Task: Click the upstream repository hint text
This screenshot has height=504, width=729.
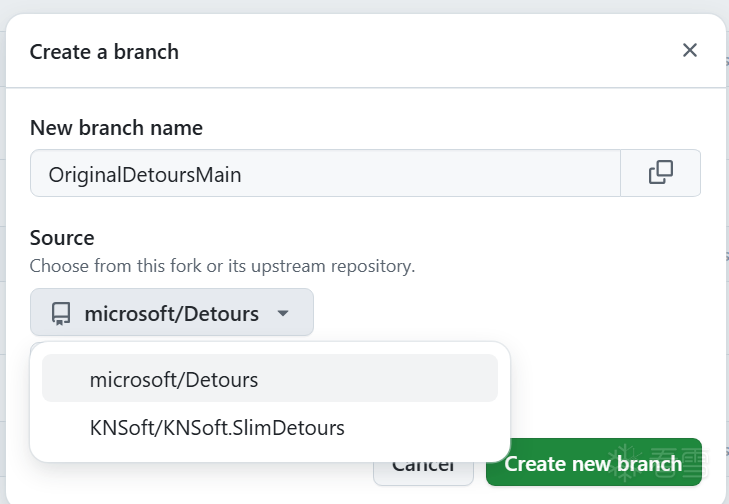Action: click(222, 266)
